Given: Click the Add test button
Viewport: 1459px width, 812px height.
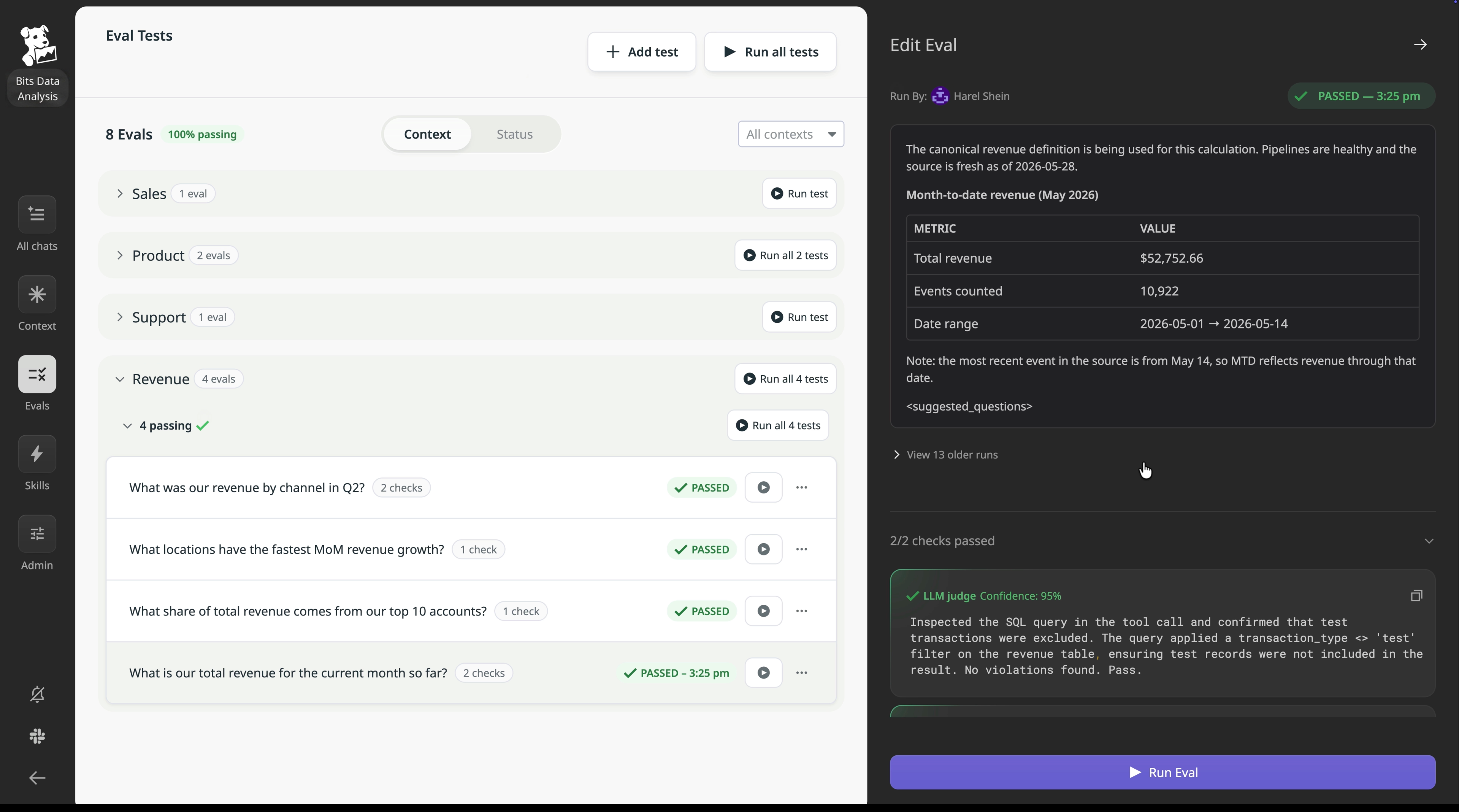Looking at the screenshot, I should click(641, 52).
